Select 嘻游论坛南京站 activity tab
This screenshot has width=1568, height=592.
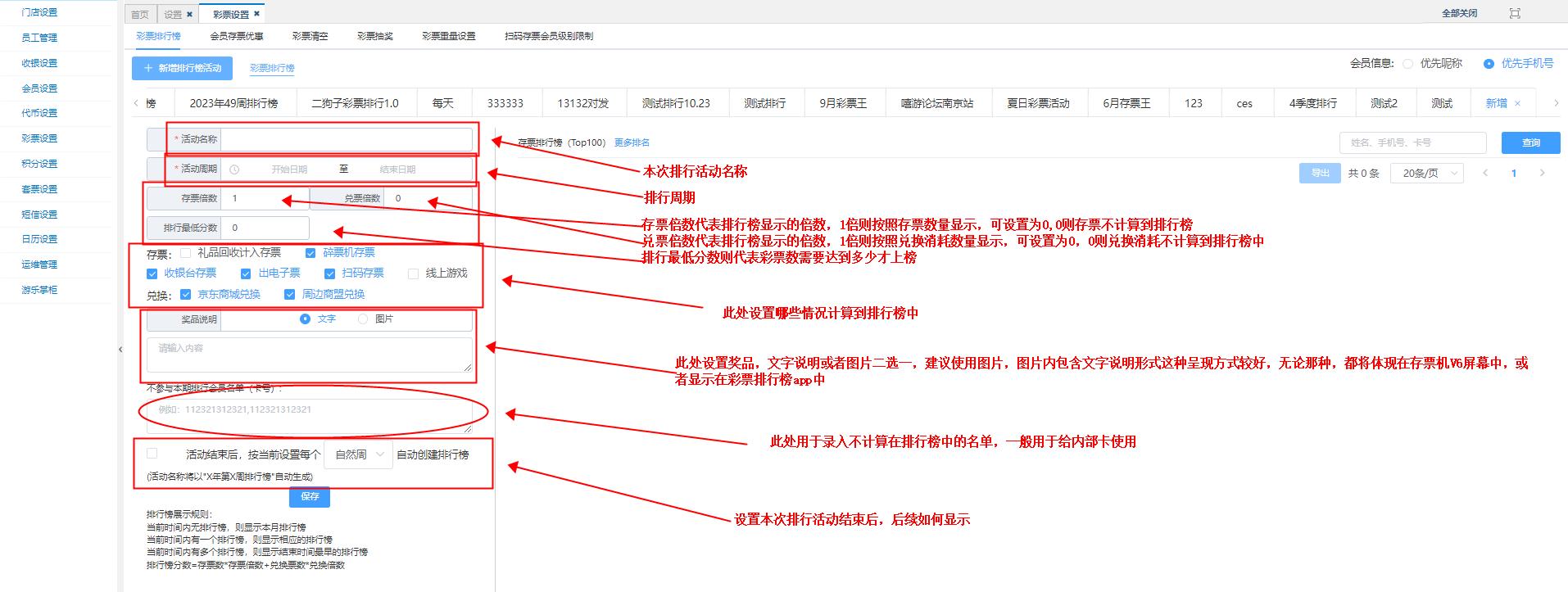point(937,103)
